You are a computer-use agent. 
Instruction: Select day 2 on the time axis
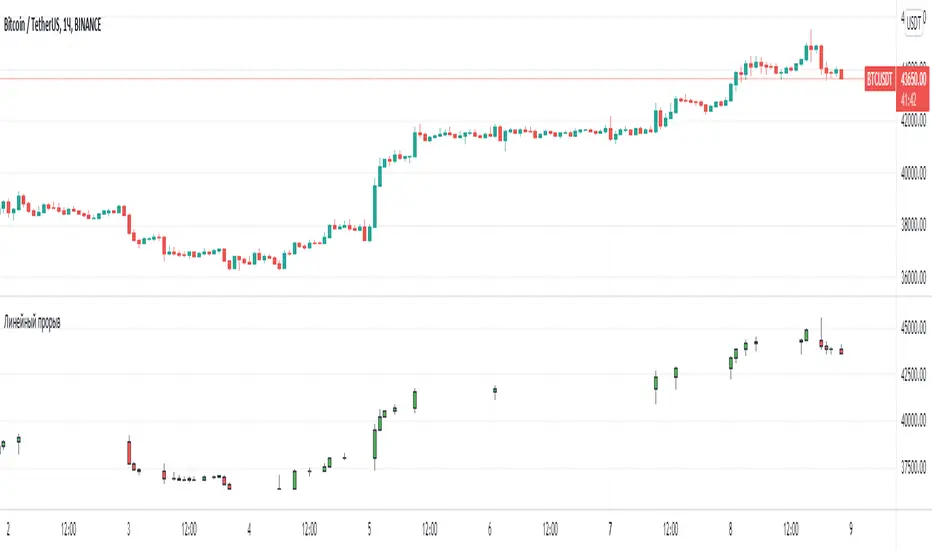8,529
